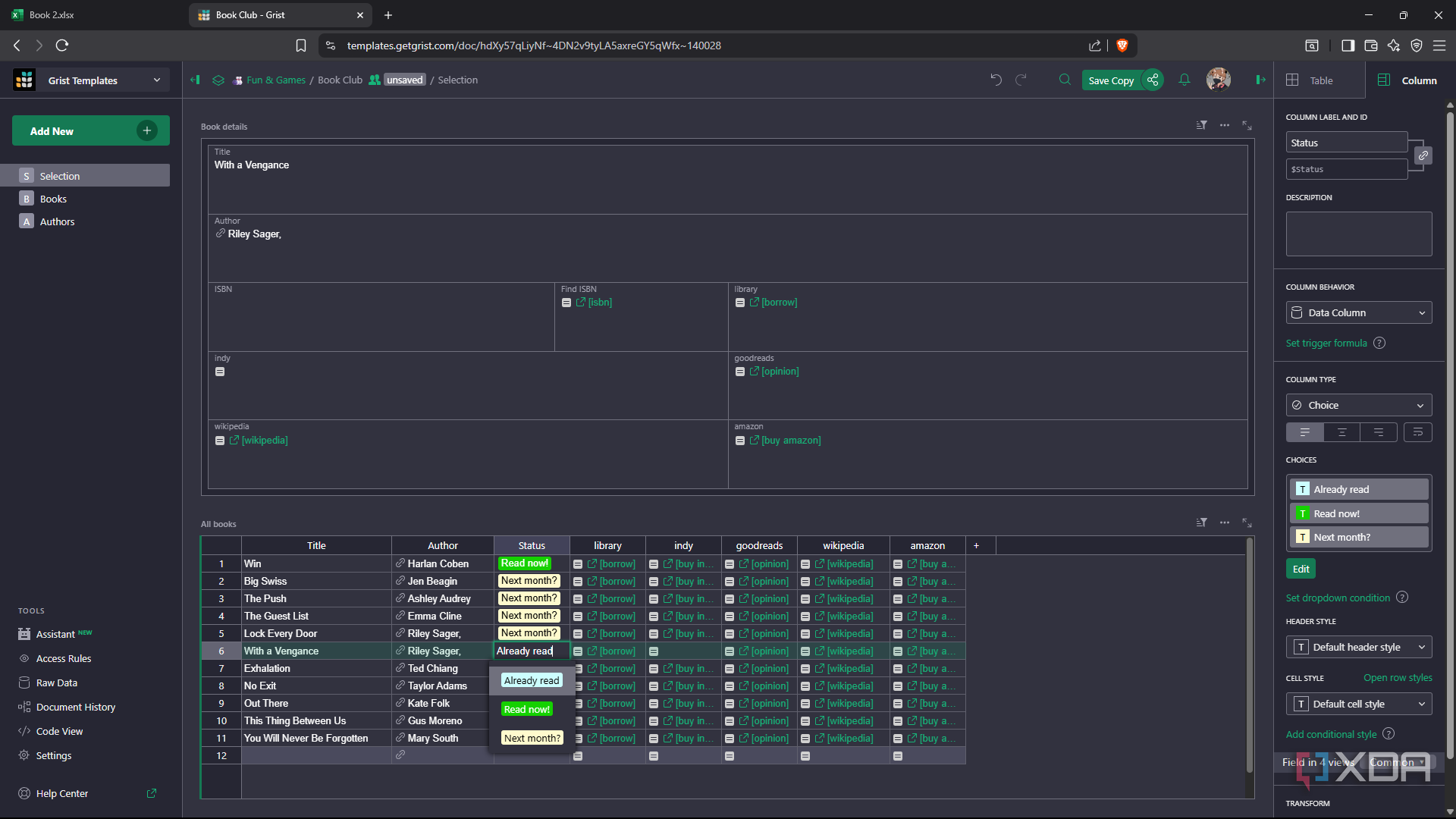Click the Already read choice color swatch
The width and height of the screenshot is (1456, 819).
tap(1302, 489)
